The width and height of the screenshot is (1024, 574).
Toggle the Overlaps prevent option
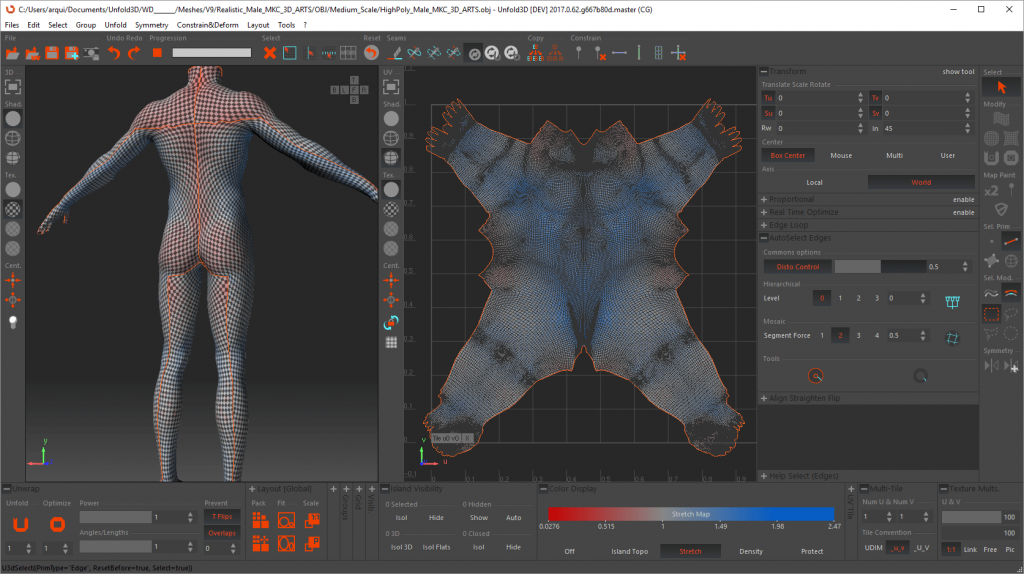coord(223,533)
